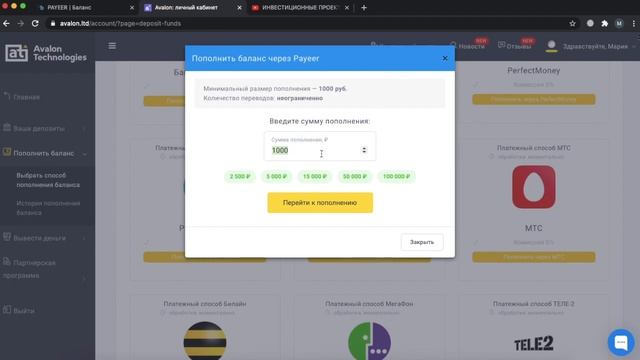Viewport: 640px width, 360px height.
Task: Reload the page with the refresh icon
Action: click(35, 23)
